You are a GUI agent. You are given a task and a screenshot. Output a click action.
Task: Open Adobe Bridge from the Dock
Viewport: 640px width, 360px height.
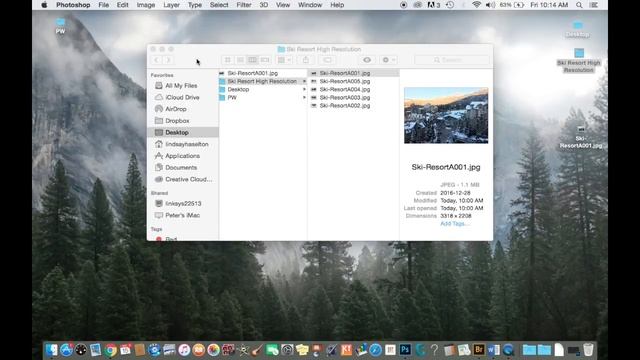(x=479, y=350)
